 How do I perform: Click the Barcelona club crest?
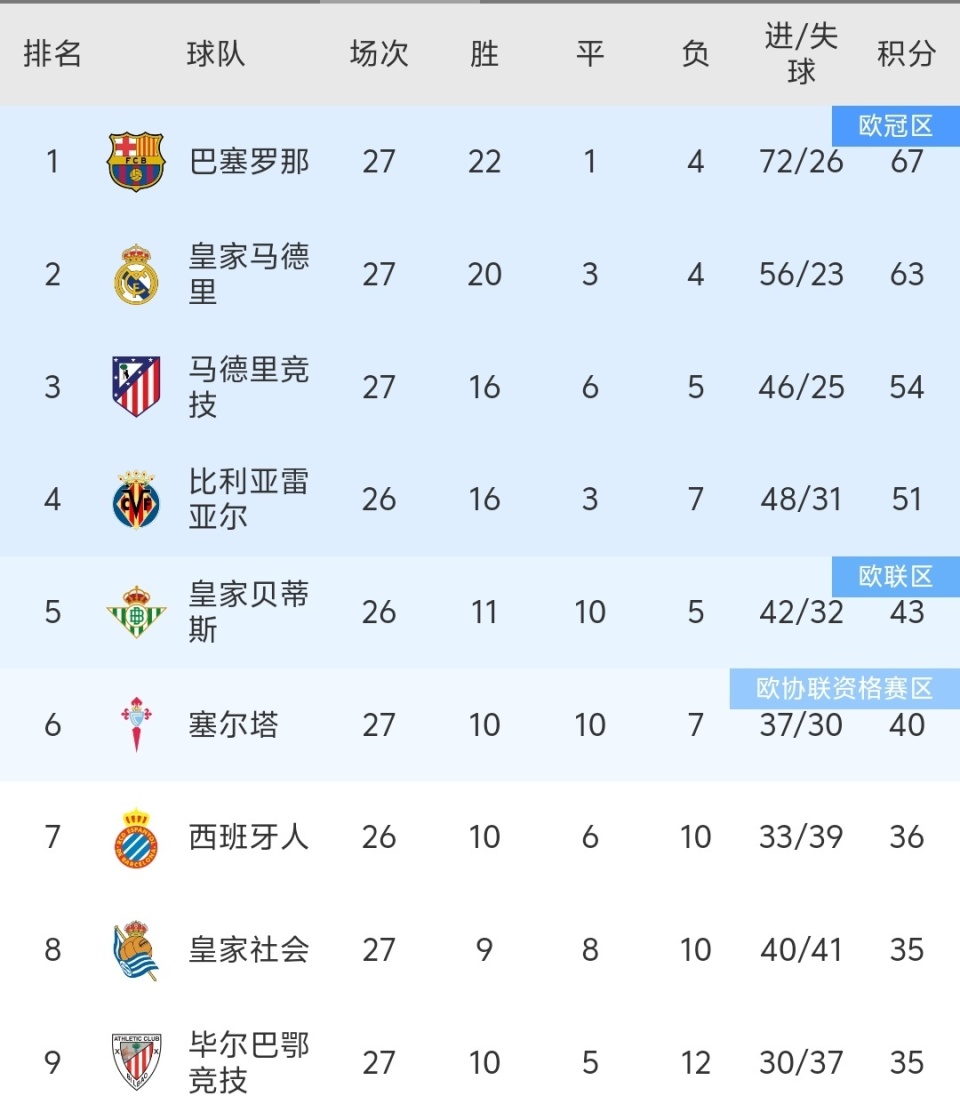136,162
